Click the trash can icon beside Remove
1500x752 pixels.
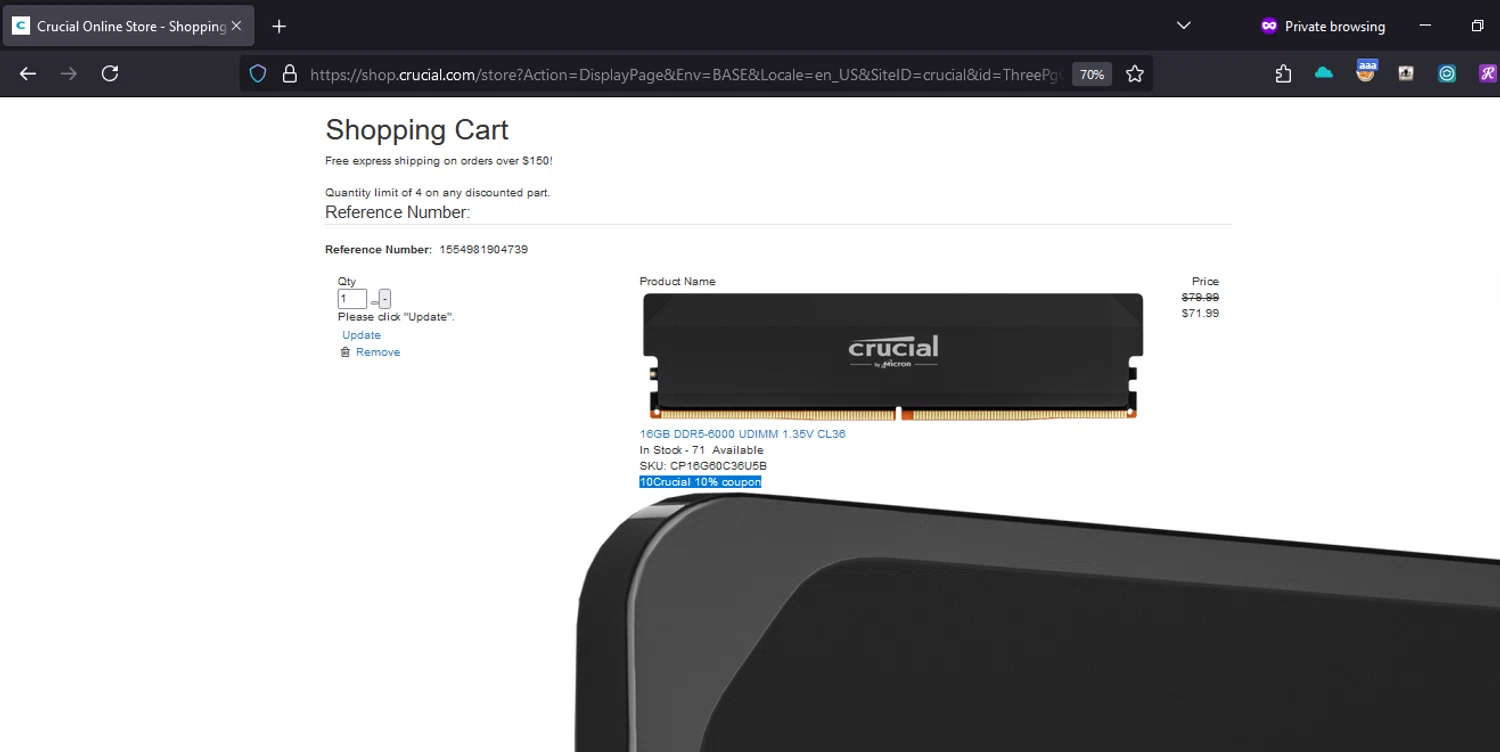[x=345, y=352]
